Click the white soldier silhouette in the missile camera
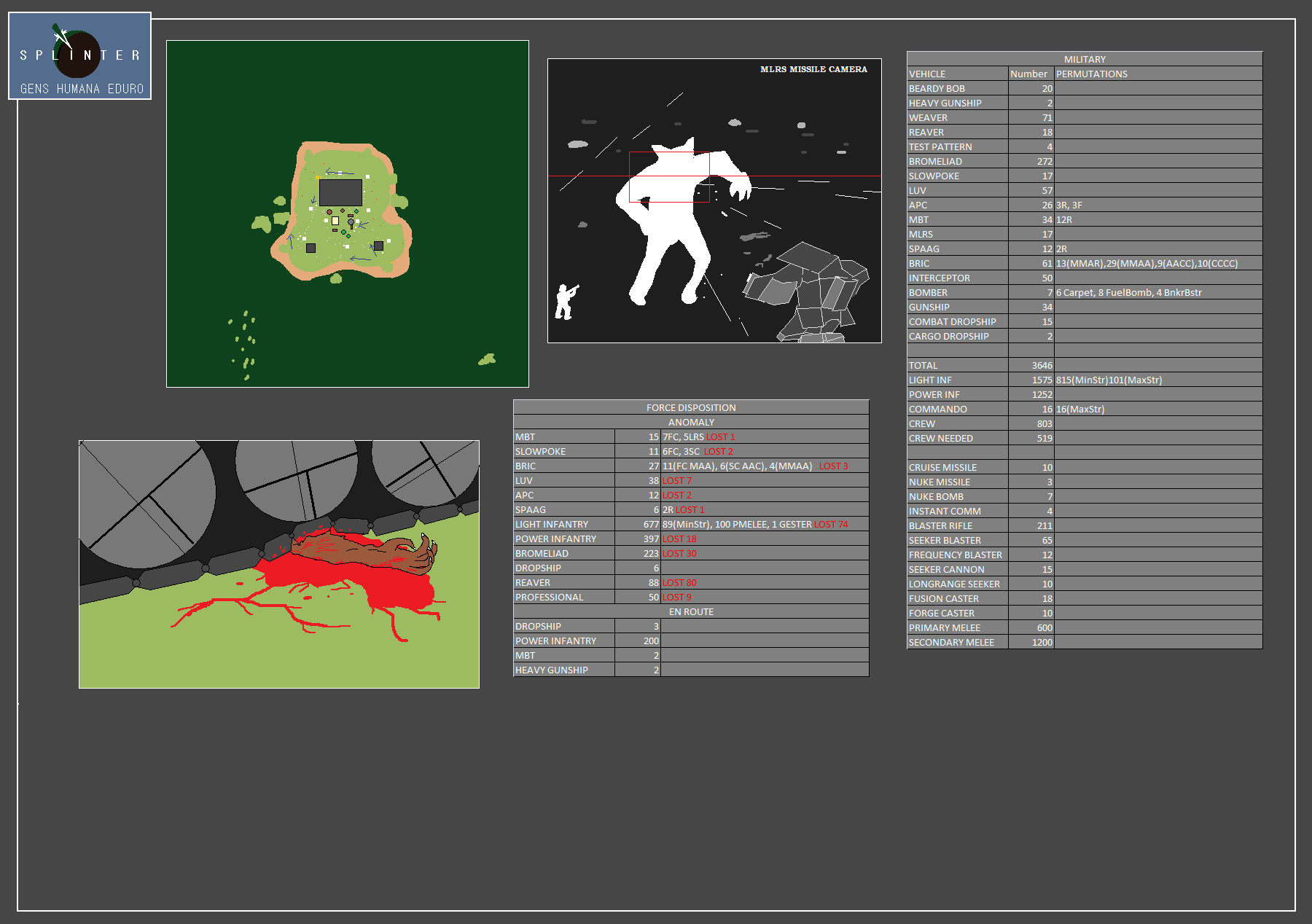This screenshot has height=924, width=1312. (566, 302)
